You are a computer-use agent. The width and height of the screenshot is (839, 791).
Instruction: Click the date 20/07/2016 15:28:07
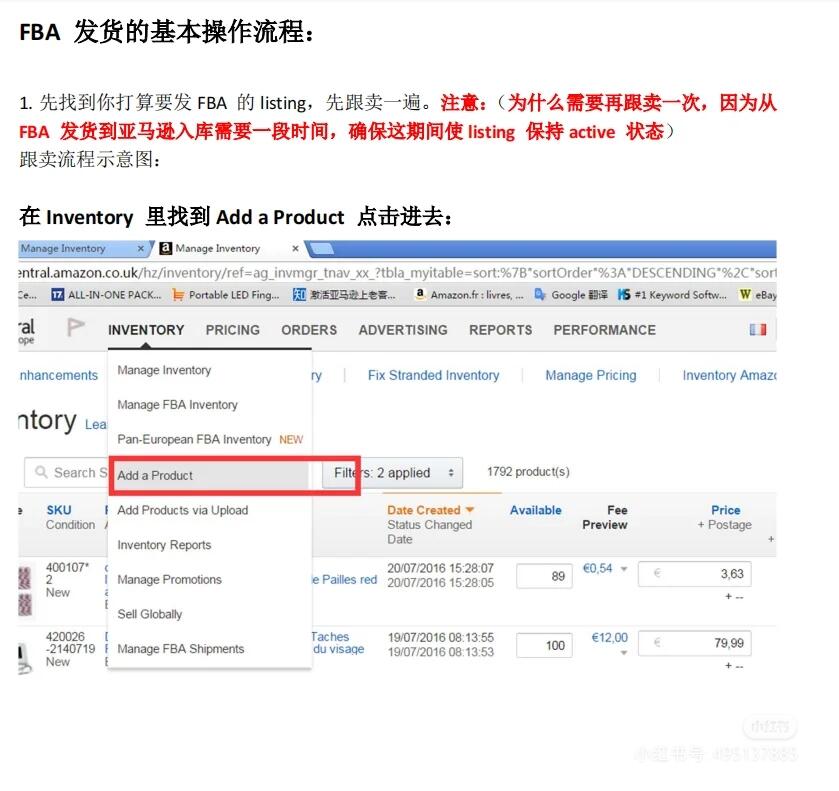[x=440, y=568]
